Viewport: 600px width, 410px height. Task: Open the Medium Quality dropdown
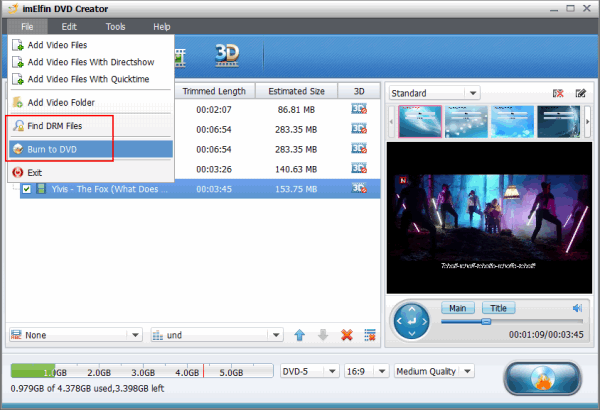(434, 371)
